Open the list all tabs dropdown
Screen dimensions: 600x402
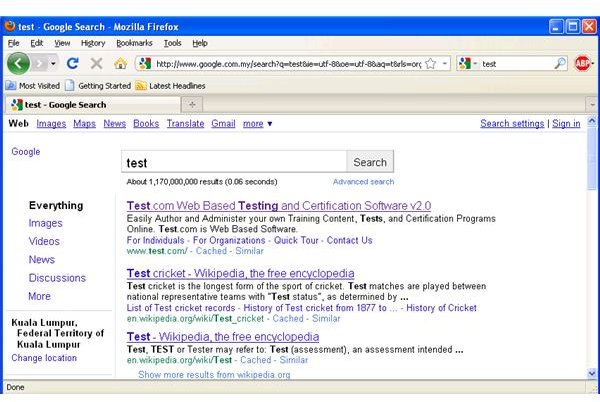tap(592, 104)
